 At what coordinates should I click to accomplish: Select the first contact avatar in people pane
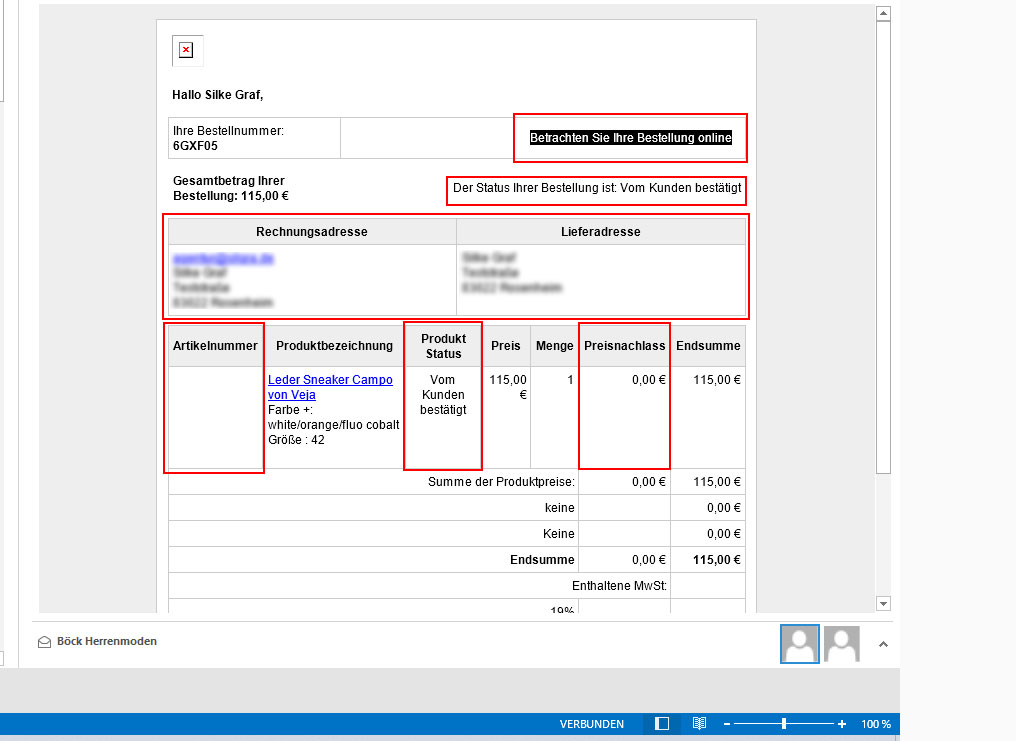[800, 644]
